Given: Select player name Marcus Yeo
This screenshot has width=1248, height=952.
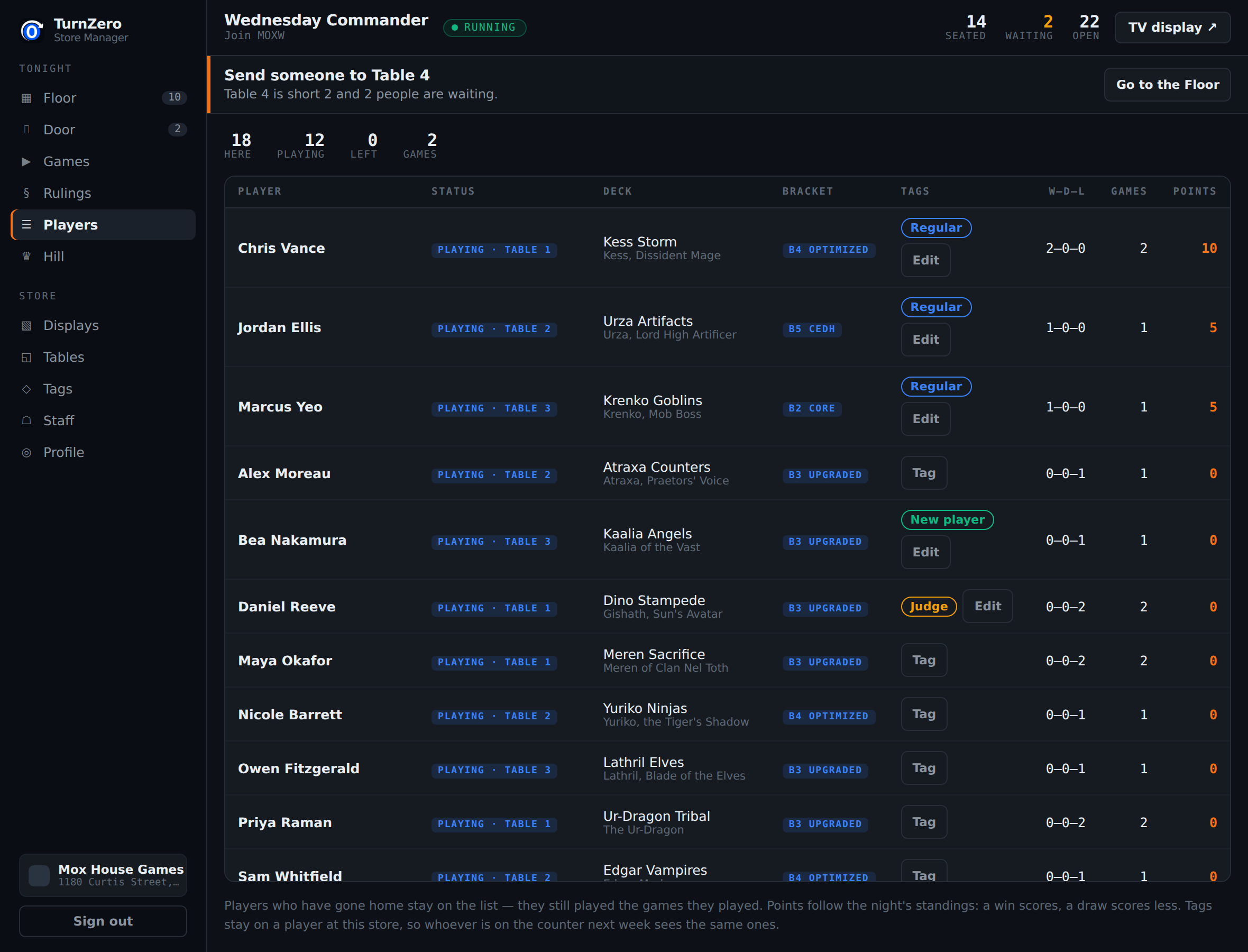Looking at the screenshot, I should pyautogui.click(x=280, y=407).
